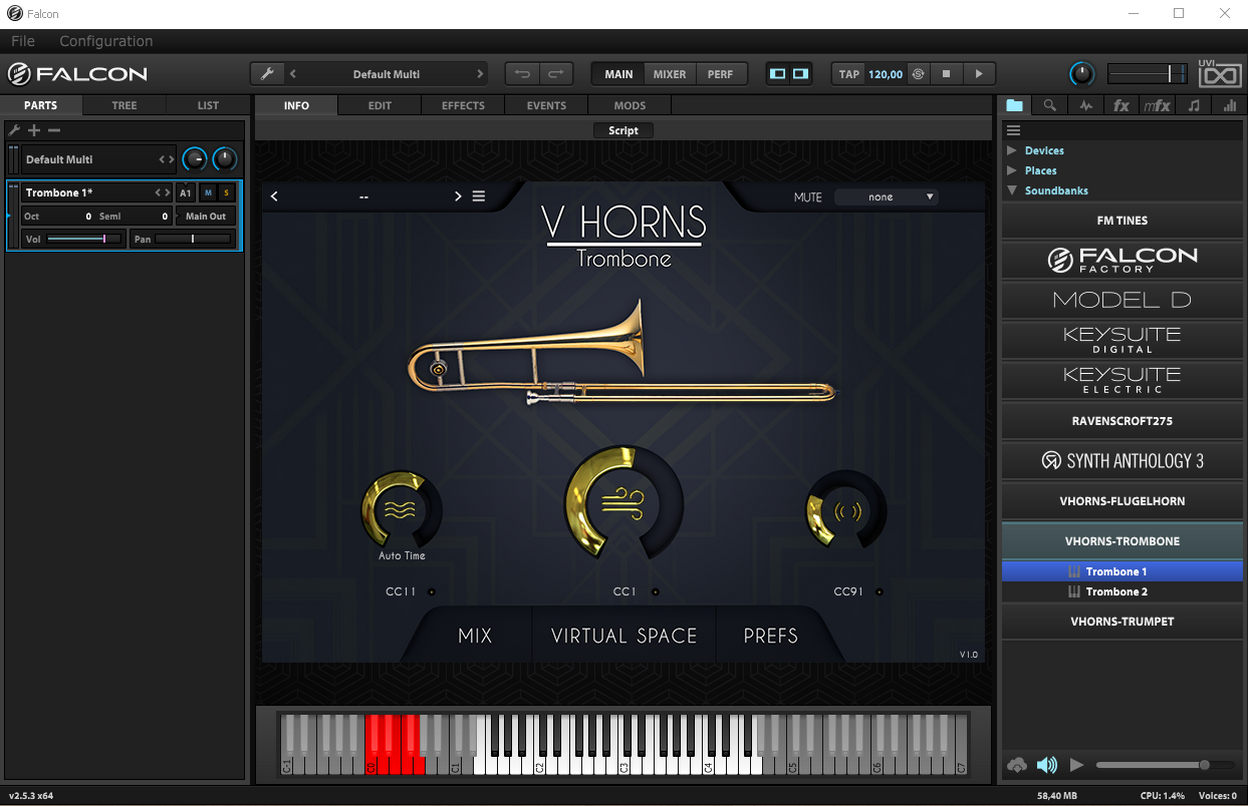Switch to MAIN view

pyautogui.click(x=618, y=74)
